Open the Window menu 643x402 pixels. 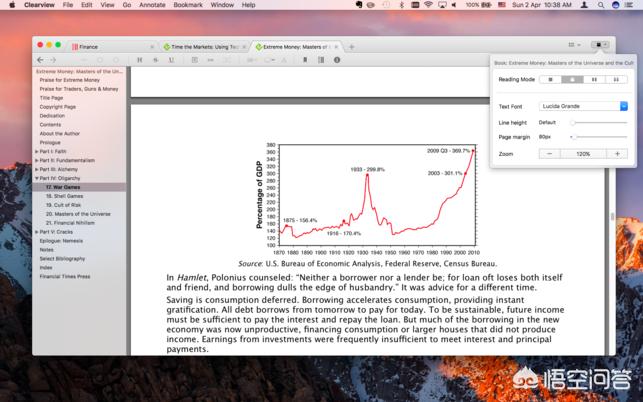222,5
